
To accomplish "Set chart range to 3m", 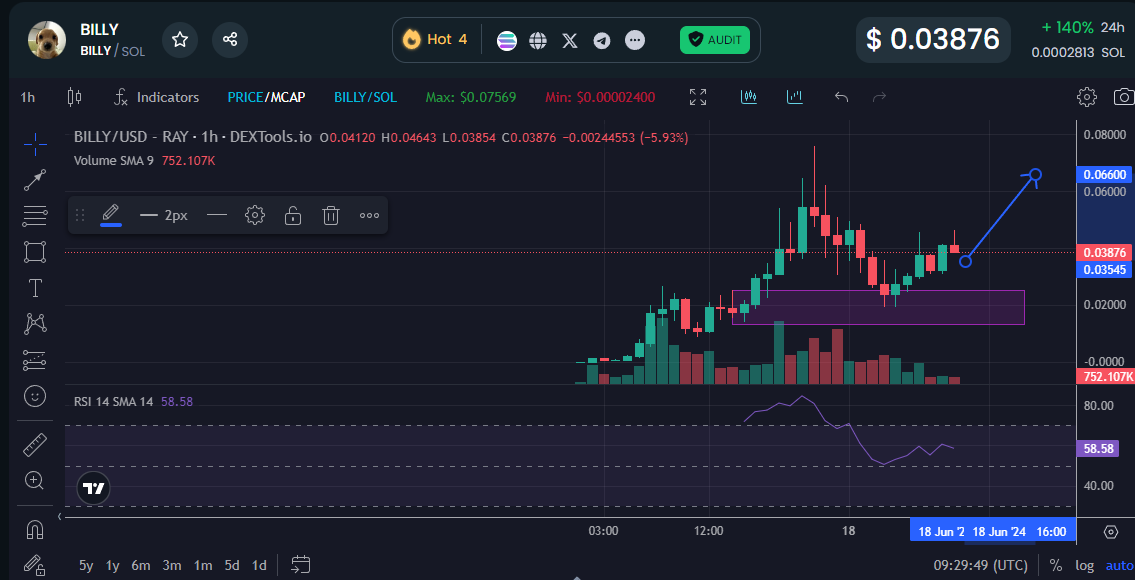I will click(x=172, y=566).
